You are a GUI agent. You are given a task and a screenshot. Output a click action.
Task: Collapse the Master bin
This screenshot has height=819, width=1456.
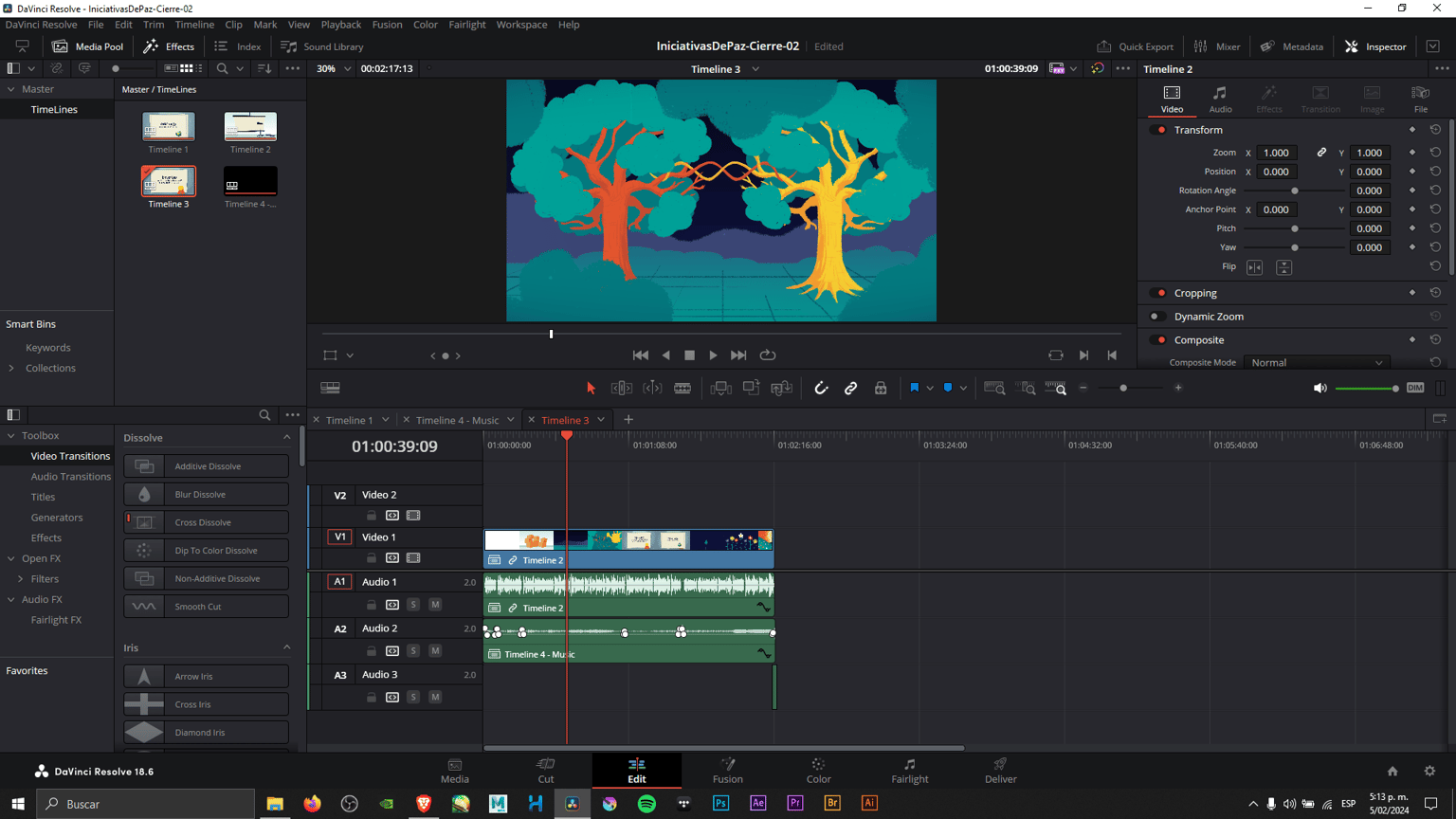point(11,89)
